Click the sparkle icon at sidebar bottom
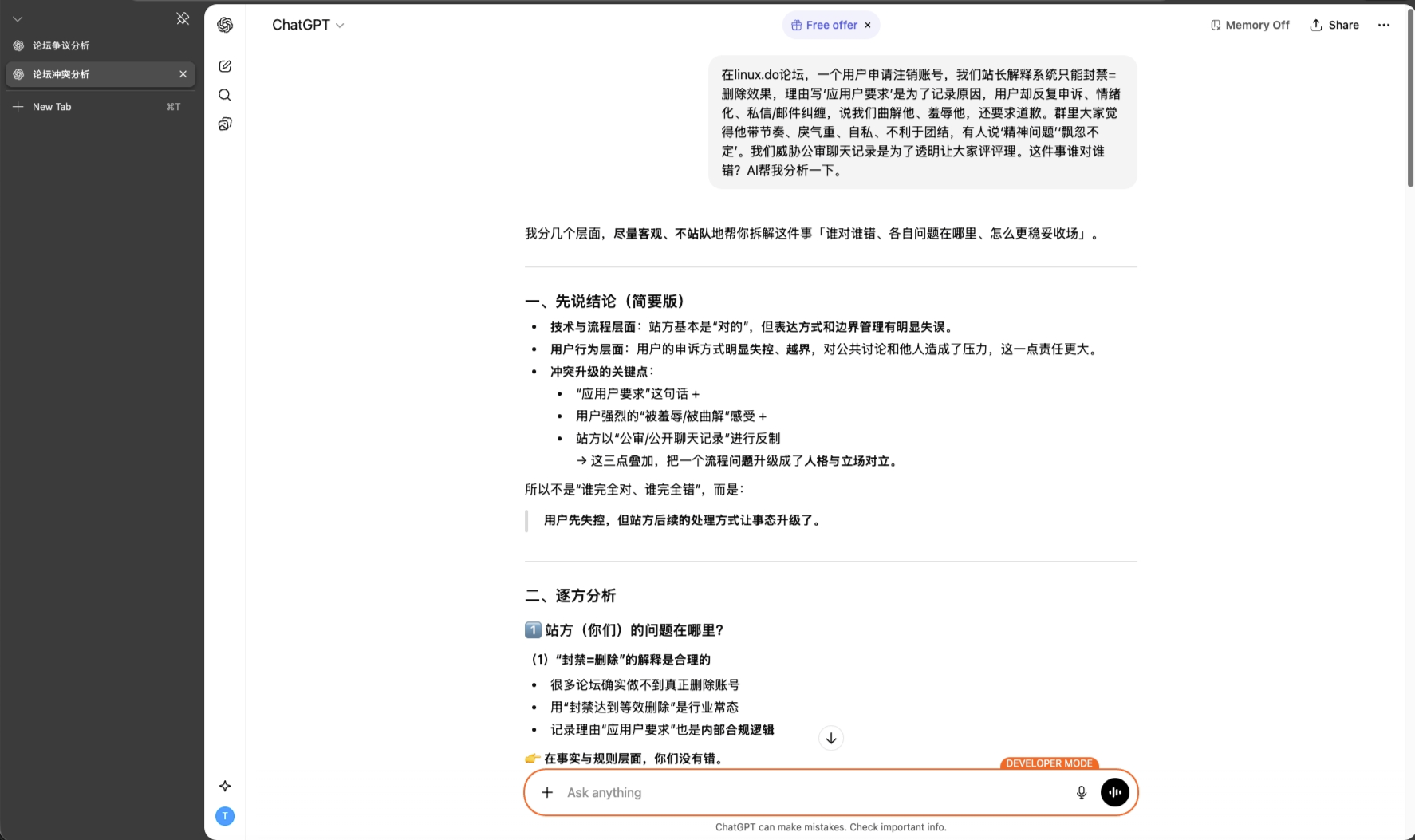Screen dimensions: 1415x840 click(x=225, y=786)
